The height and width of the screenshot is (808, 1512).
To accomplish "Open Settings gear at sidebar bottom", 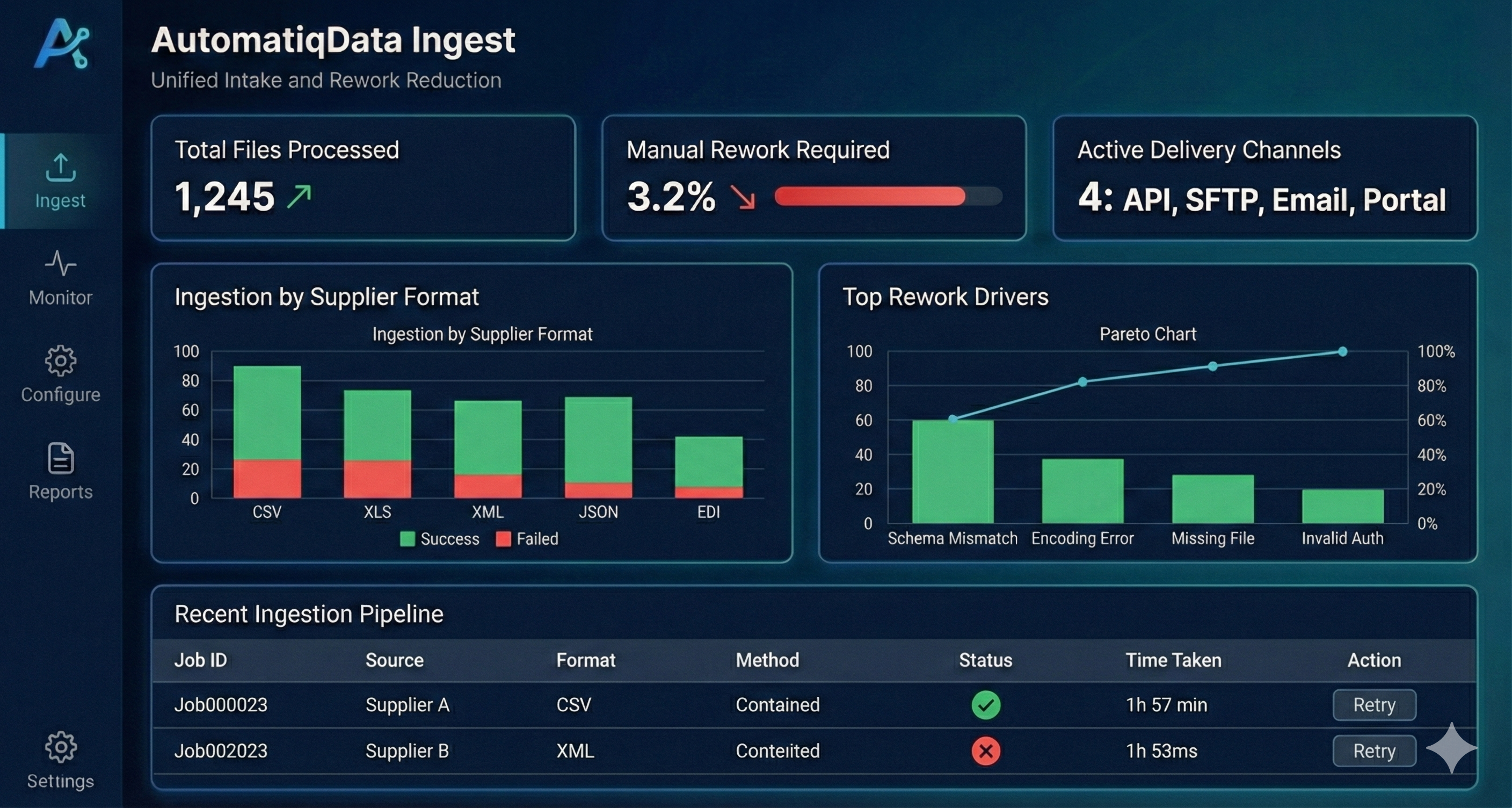I will point(61,747).
